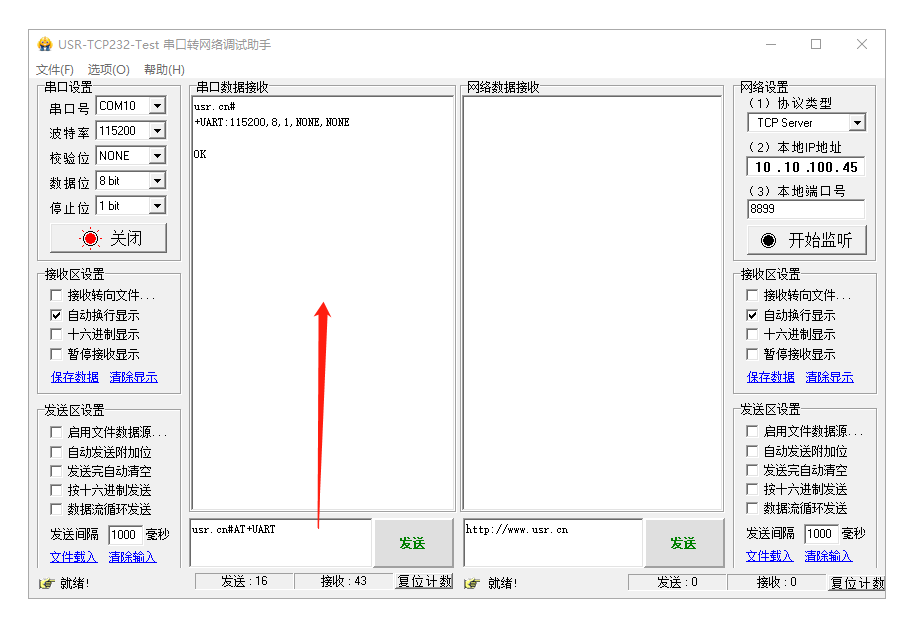Viewport: 912px width, 619px height.
Task: Expand the NONE parity dropdown
Action: [x=157, y=156]
